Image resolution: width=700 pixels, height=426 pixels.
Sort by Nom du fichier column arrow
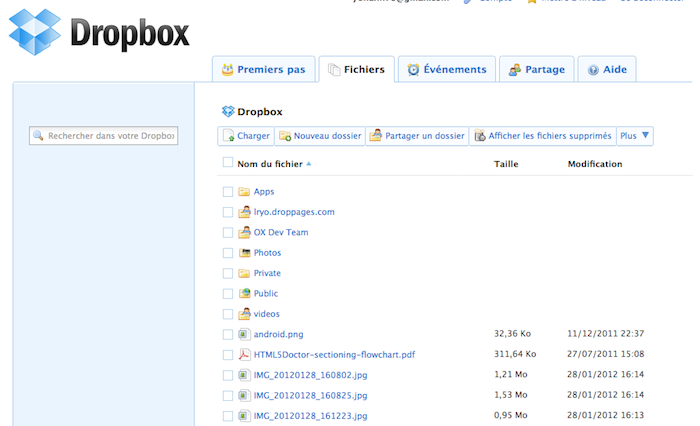coord(309,164)
